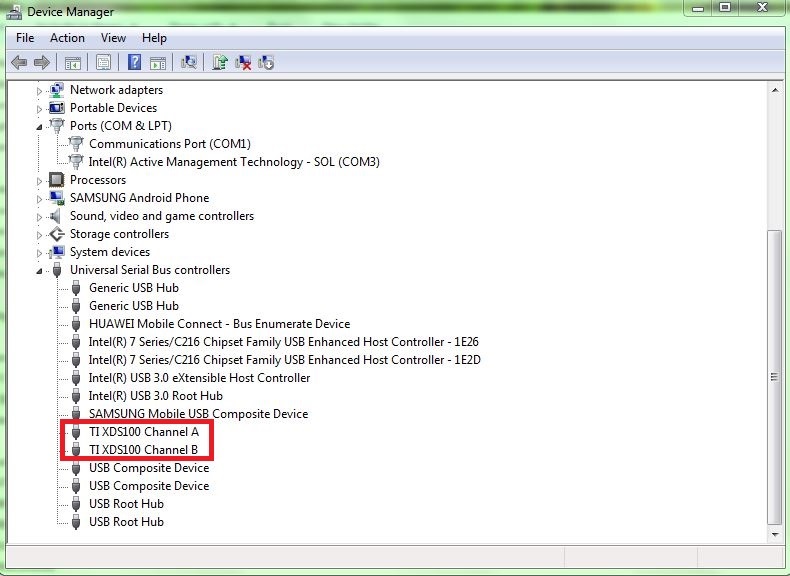Expand the System devices node
This screenshot has height=576, width=790.
click(x=39, y=253)
